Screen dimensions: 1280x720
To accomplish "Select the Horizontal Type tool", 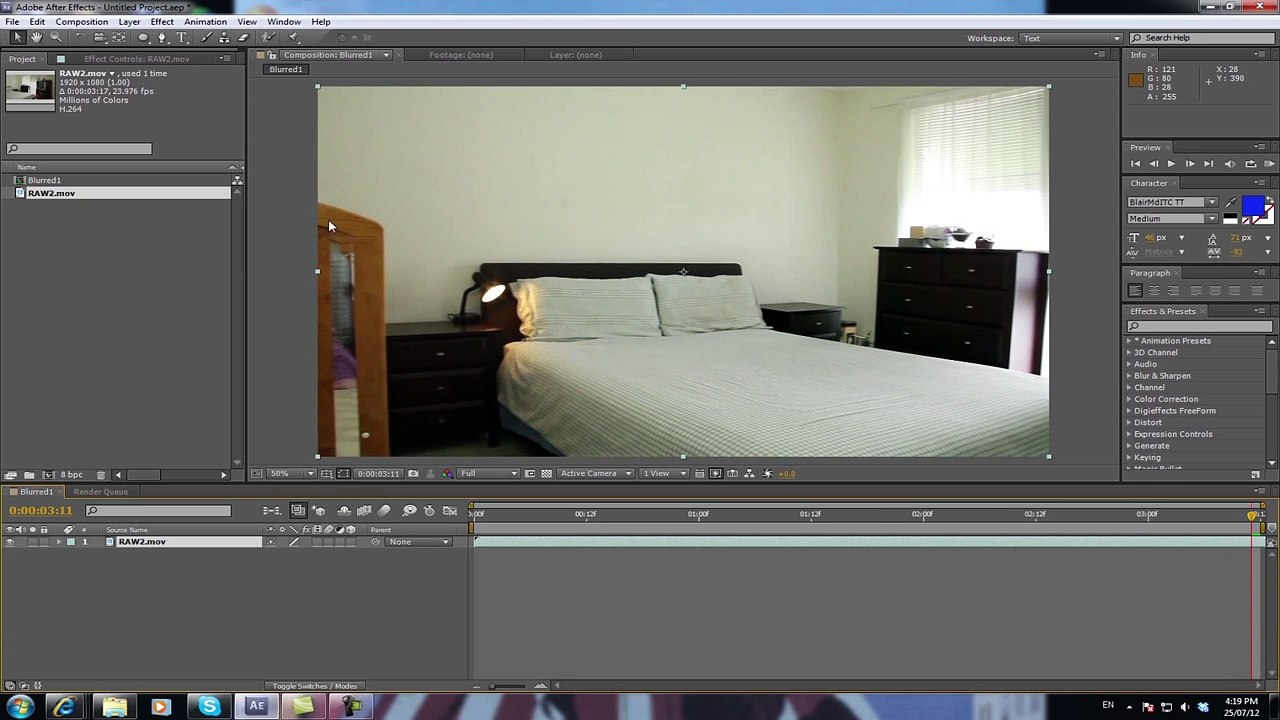I will [x=181, y=38].
